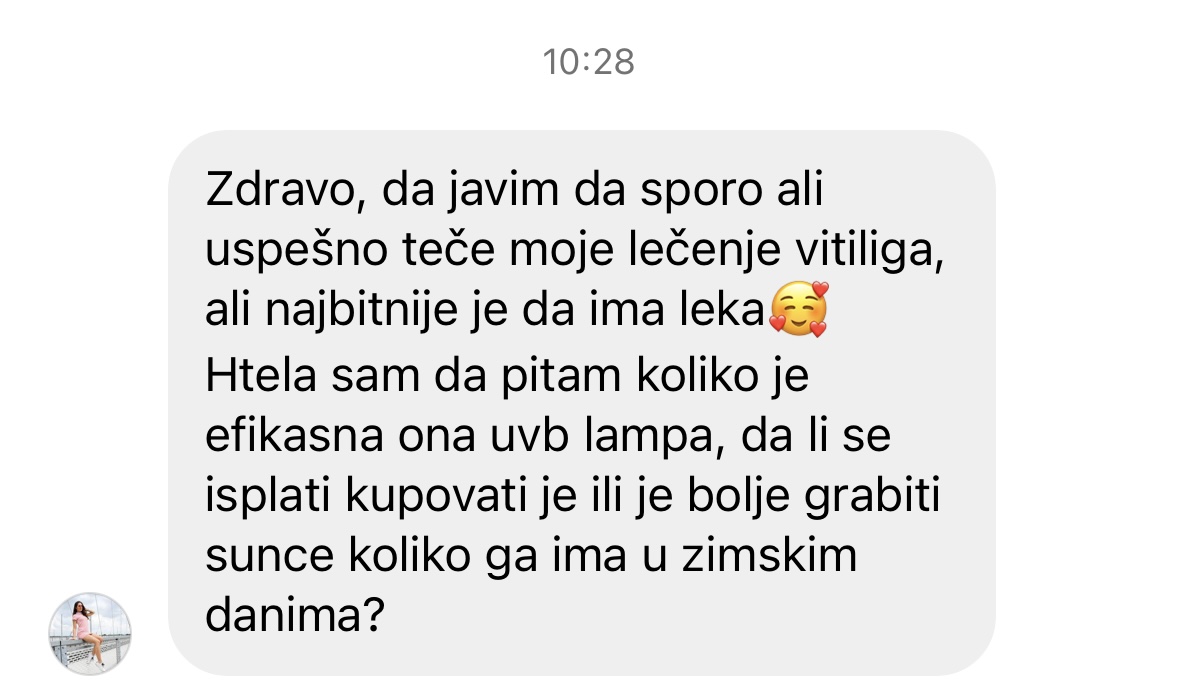Click the word "efikasna" in the message
This screenshot has width=1179, height=685.
pyautogui.click(x=294, y=435)
